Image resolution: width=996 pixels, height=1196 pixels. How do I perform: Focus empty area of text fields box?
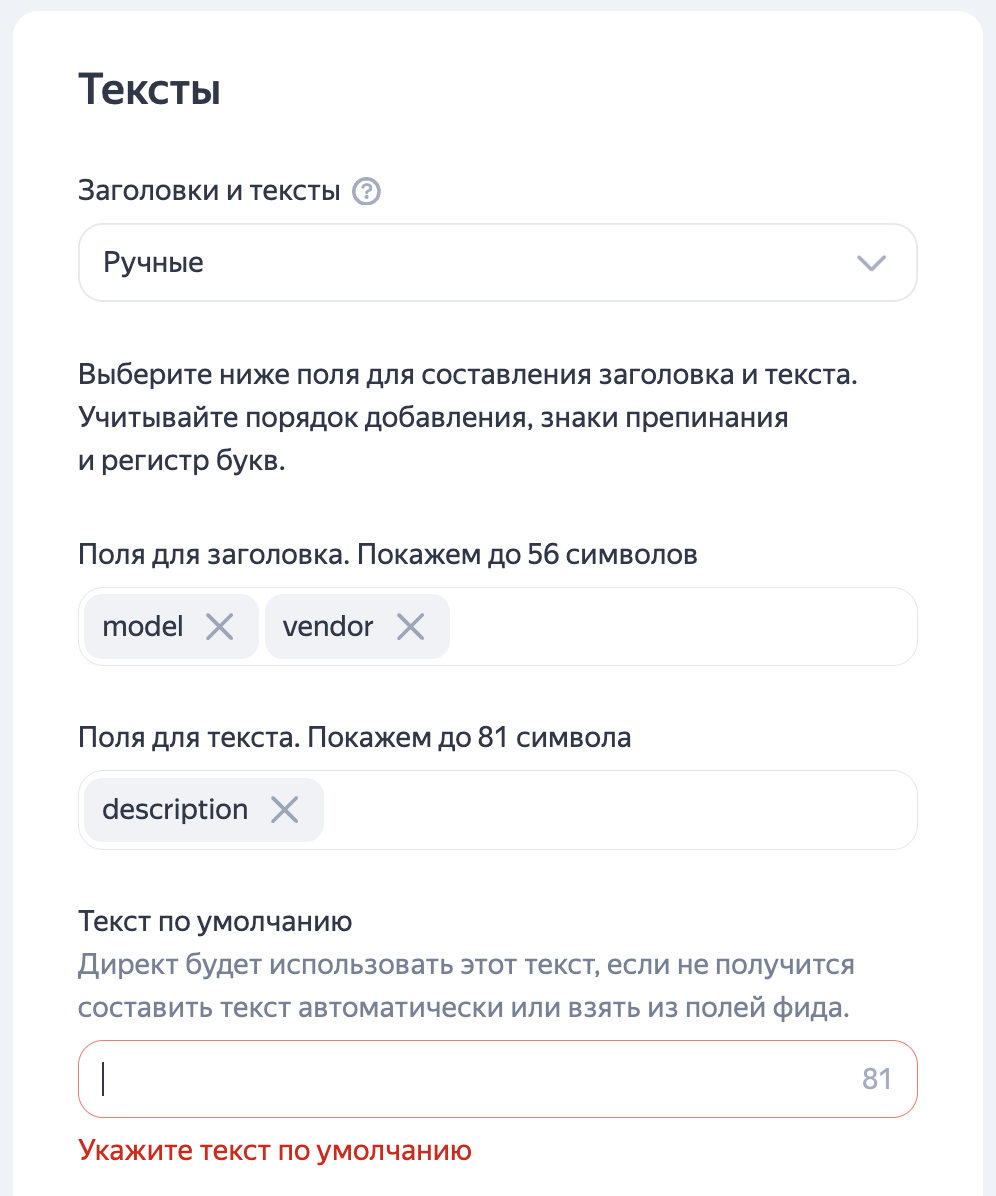pyautogui.click(x=619, y=810)
